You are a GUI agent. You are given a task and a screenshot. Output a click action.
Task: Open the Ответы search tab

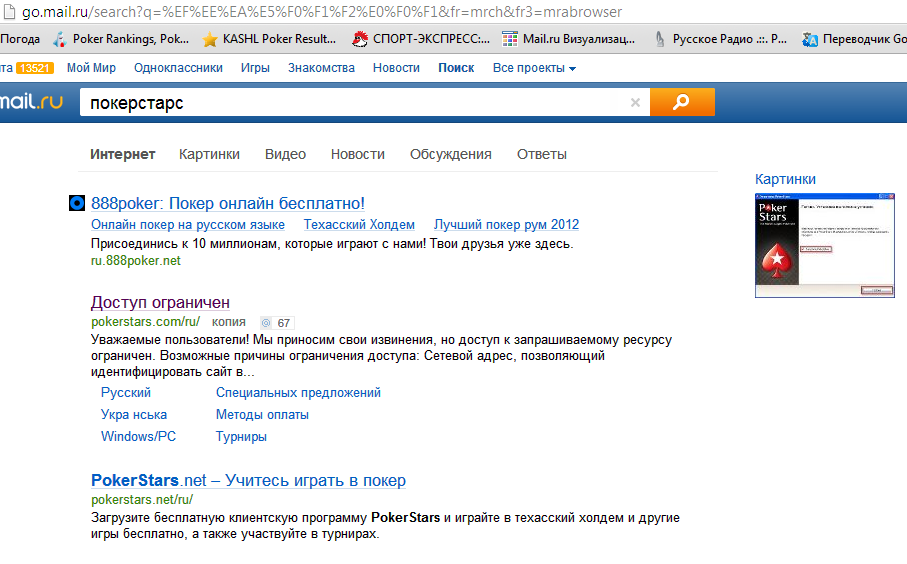[541, 154]
